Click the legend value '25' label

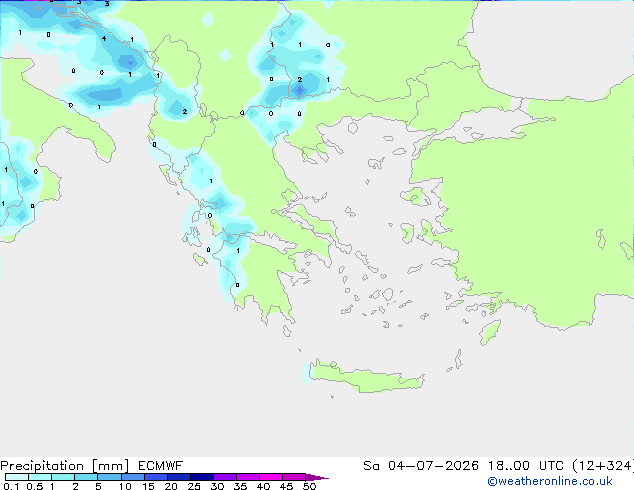[194, 486]
